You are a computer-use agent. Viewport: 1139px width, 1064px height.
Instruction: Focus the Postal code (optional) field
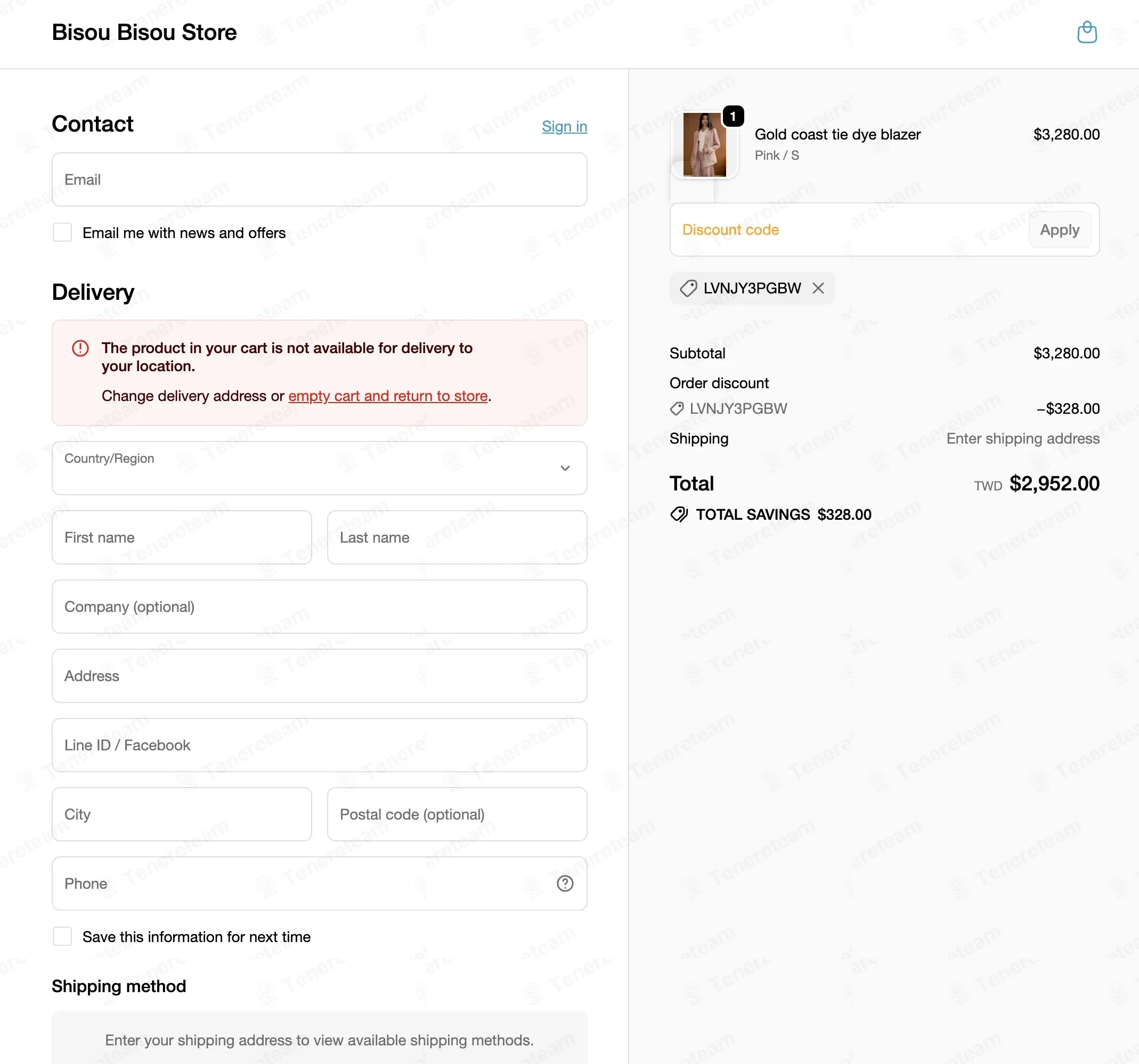point(457,815)
